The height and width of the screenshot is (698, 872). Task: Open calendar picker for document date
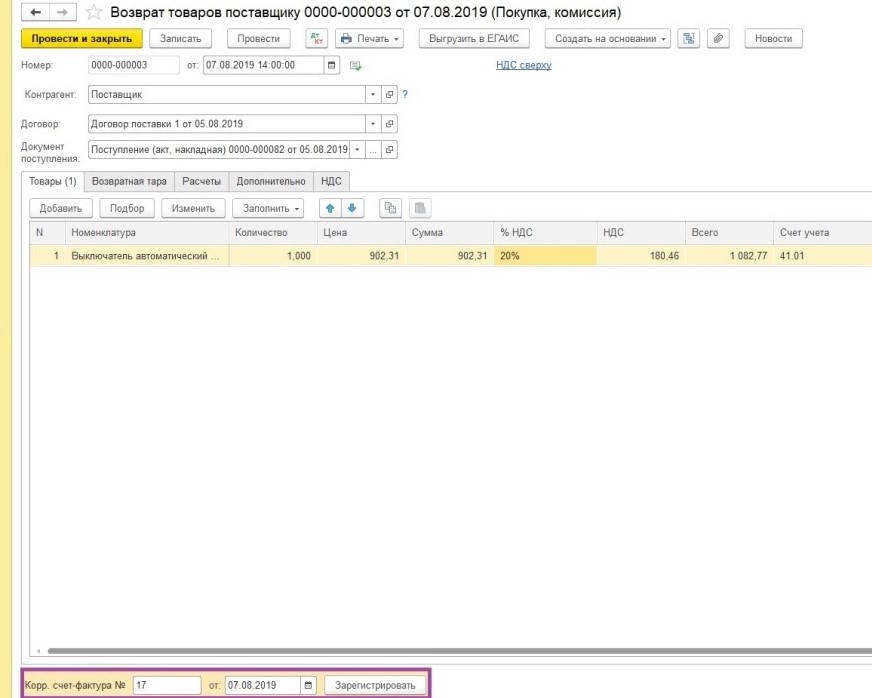332,65
